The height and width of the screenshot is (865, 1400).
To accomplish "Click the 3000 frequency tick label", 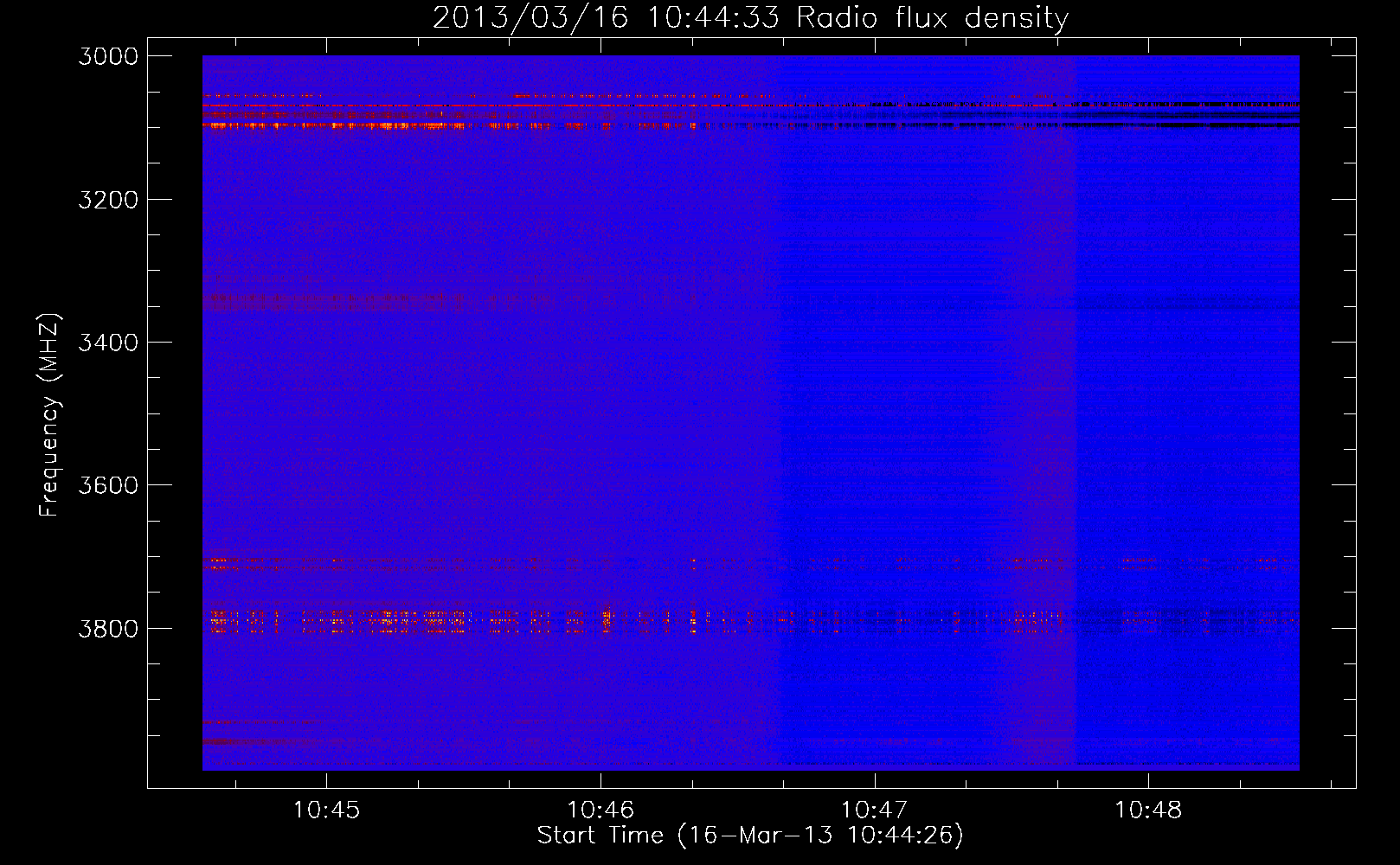I will pos(108,56).
